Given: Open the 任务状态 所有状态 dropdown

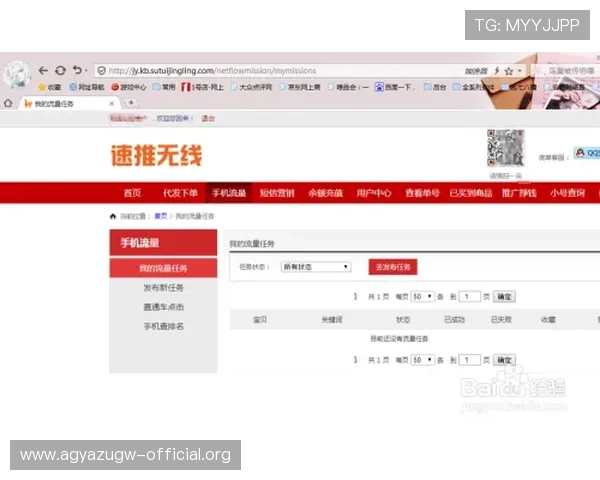Looking at the screenshot, I should 316,267.
